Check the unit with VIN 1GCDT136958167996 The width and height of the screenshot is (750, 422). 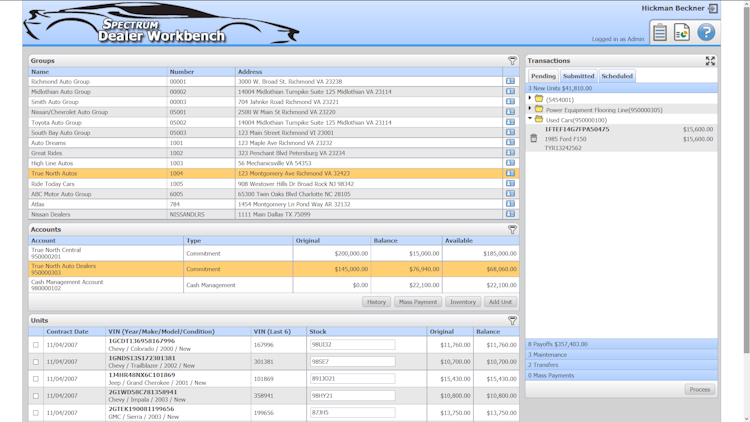click(x=36, y=344)
